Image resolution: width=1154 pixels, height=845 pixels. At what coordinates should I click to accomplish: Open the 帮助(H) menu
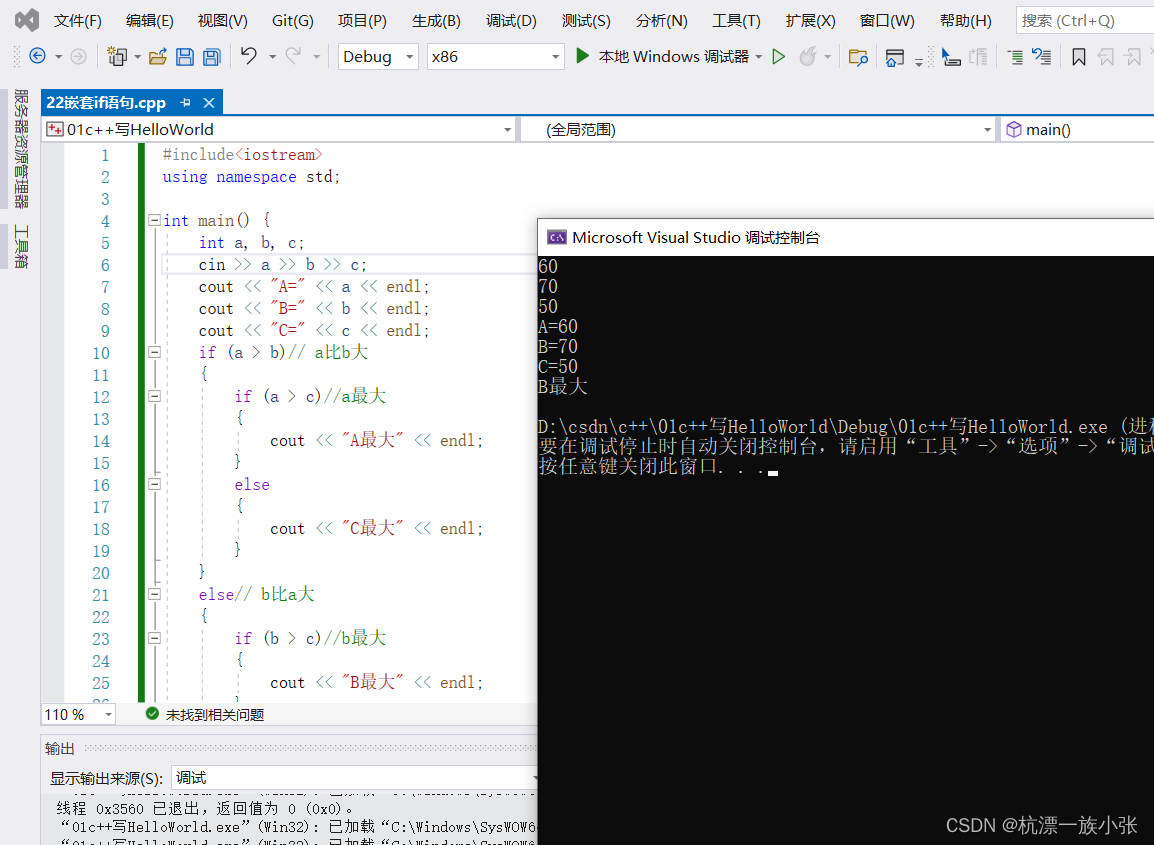click(966, 21)
